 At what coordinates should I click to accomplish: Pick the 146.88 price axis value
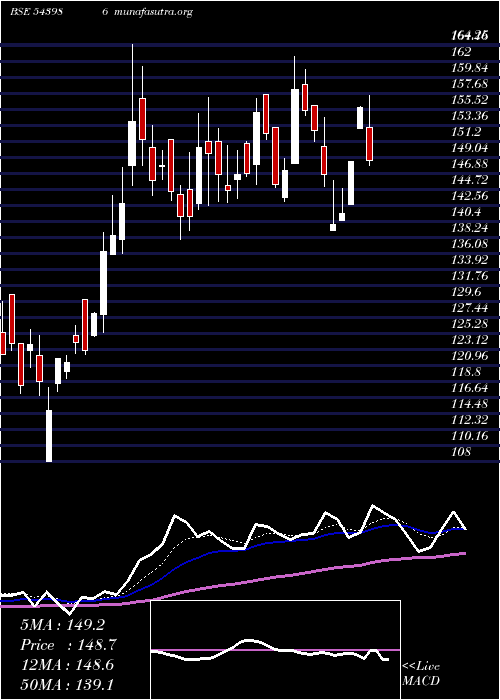469,164
